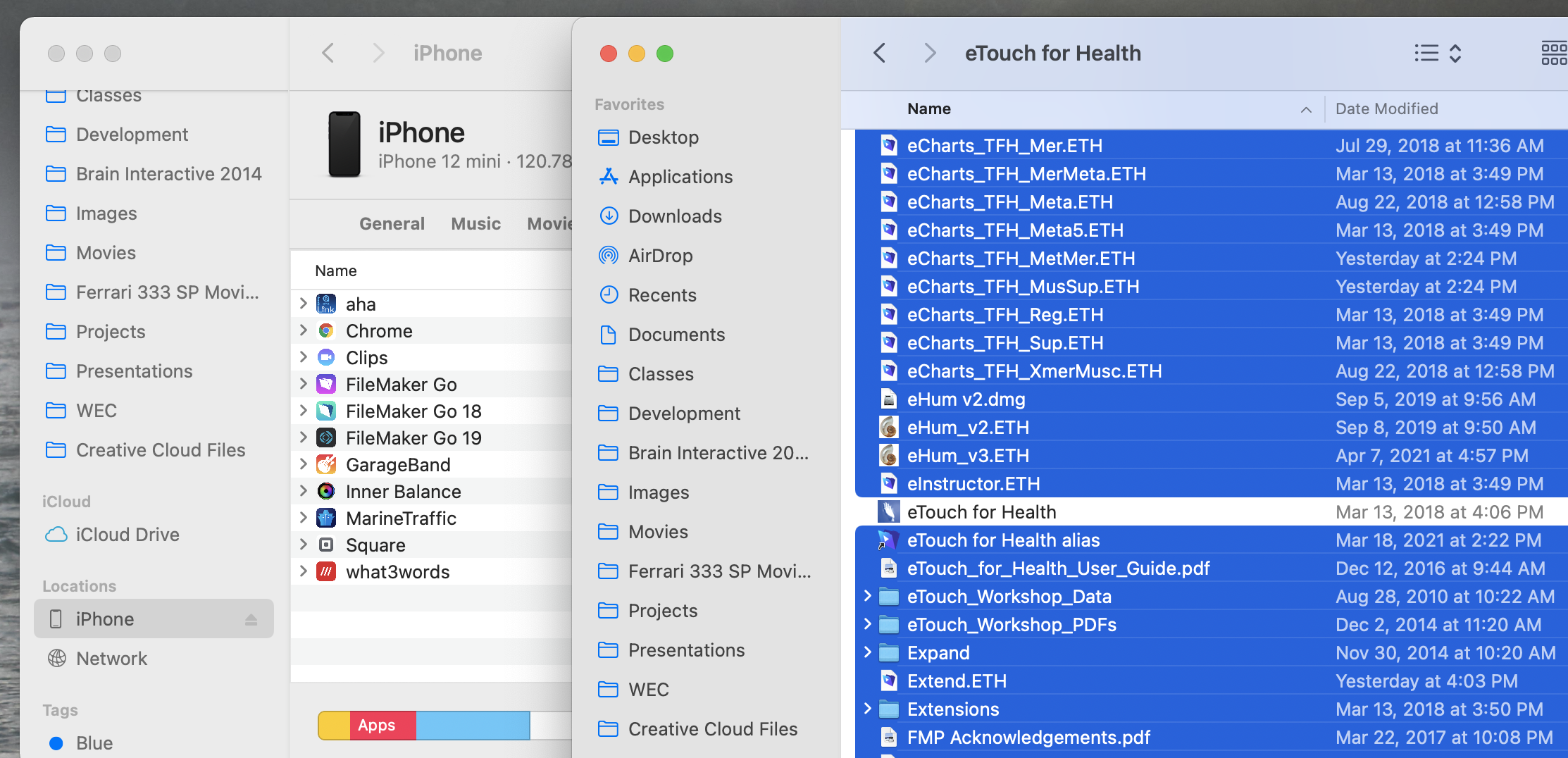This screenshot has height=758, width=1568.
Task: Expand the what3words row
Action: pos(304,571)
